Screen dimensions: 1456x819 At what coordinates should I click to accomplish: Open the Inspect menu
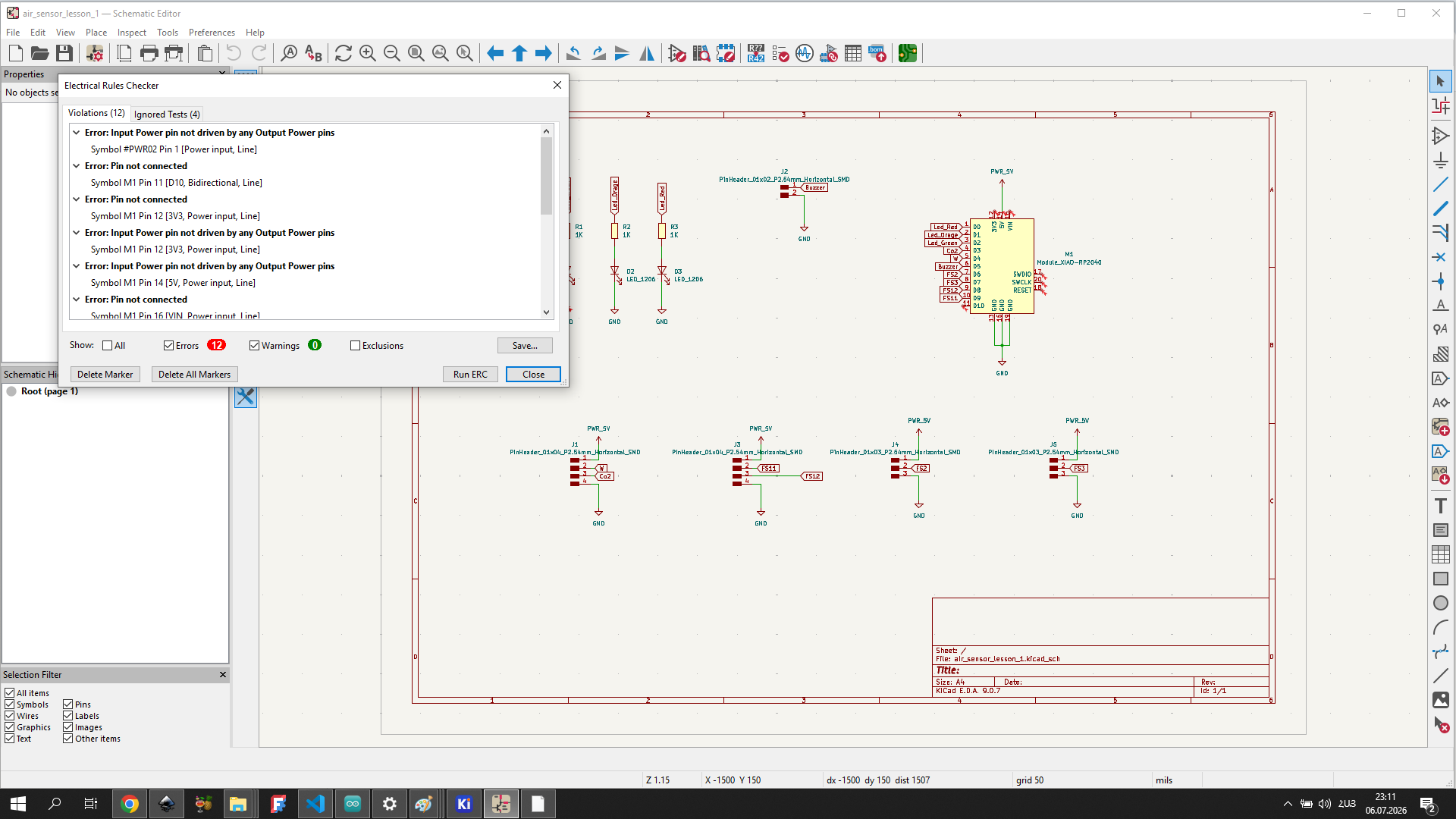coord(132,33)
